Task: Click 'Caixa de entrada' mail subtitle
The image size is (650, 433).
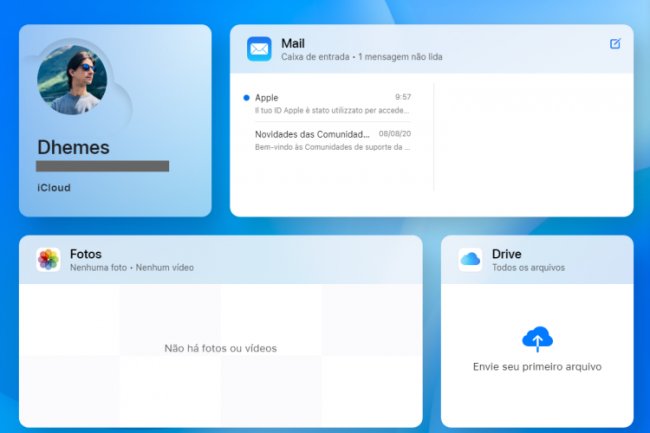Action: point(316,57)
